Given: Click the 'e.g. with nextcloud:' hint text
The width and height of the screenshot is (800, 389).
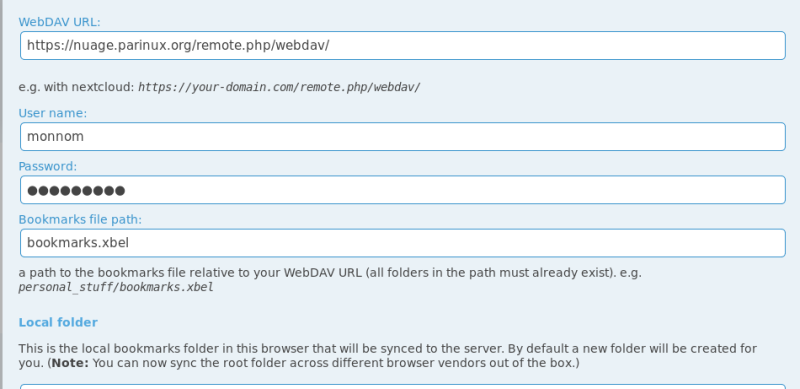Looking at the screenshot, I should (77, 87).
